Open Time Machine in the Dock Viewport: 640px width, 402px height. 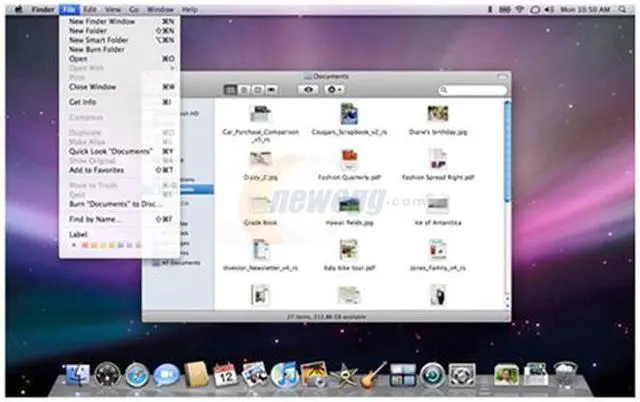432,375
